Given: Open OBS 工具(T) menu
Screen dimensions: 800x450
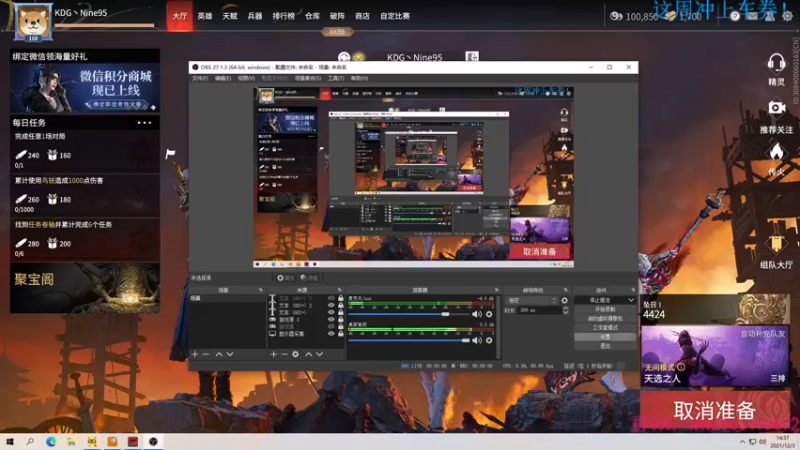Looking at the screenshot, I should tap(336, 79).
